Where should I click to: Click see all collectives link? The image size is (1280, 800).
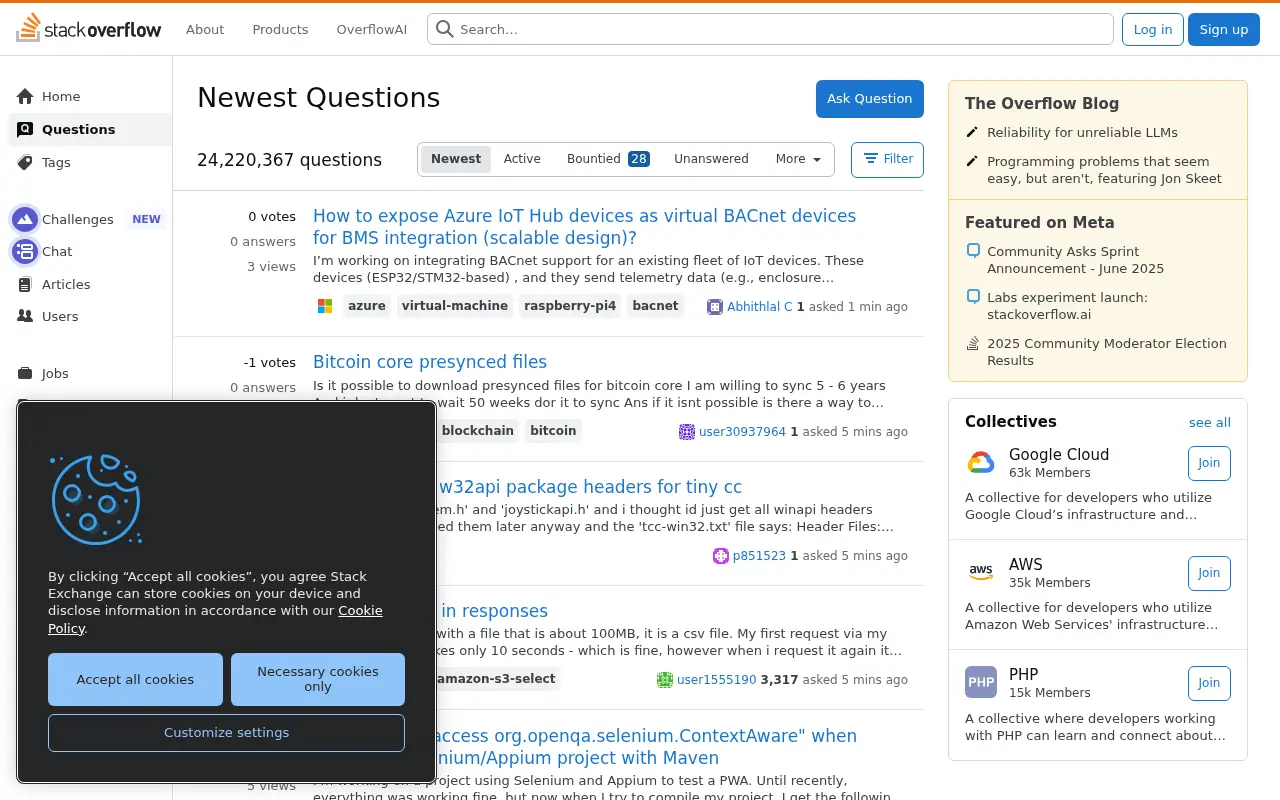(x=1210, y=423)
